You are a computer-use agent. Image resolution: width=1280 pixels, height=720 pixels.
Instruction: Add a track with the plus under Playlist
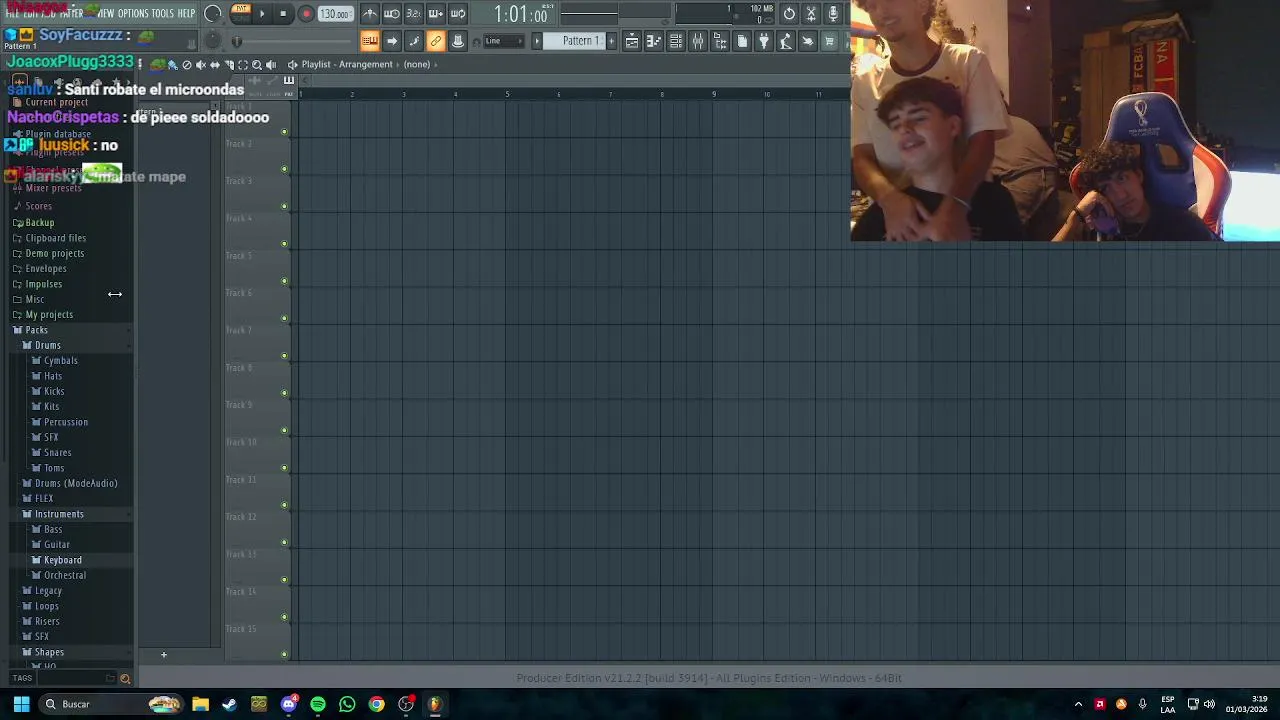[163, 655]
